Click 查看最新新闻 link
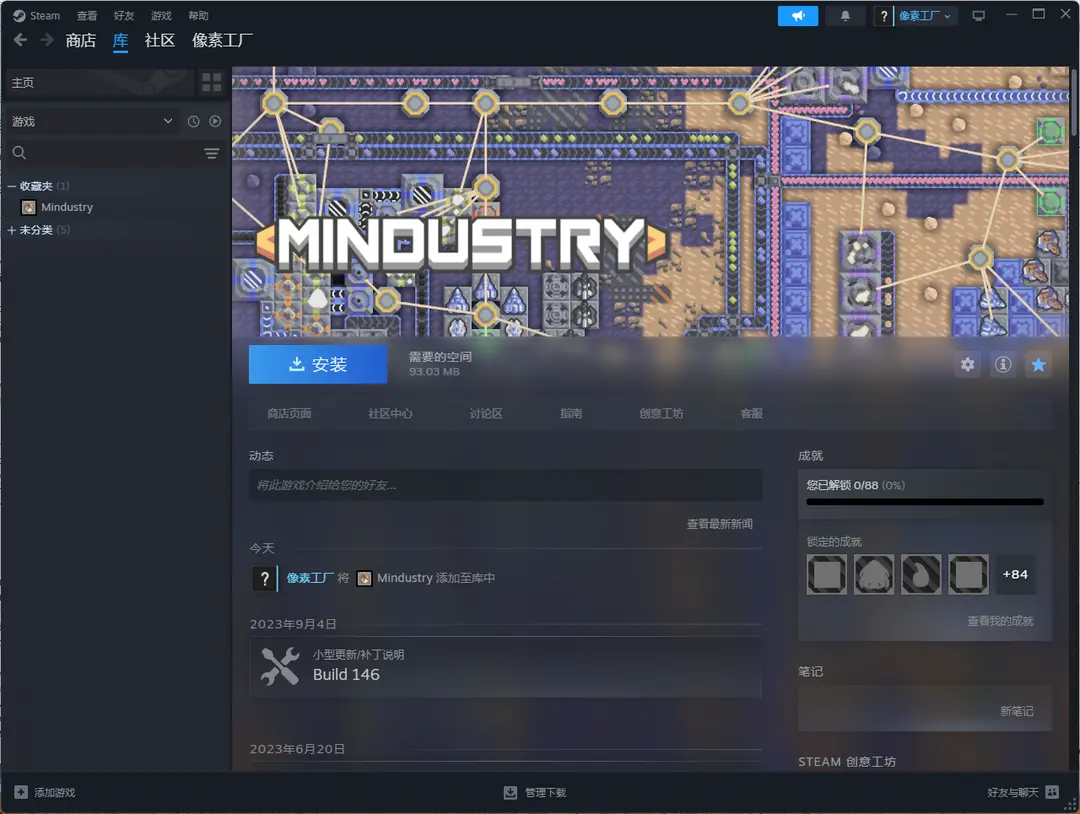Viewport: 1080px width, 814px height. click(720, 524)
